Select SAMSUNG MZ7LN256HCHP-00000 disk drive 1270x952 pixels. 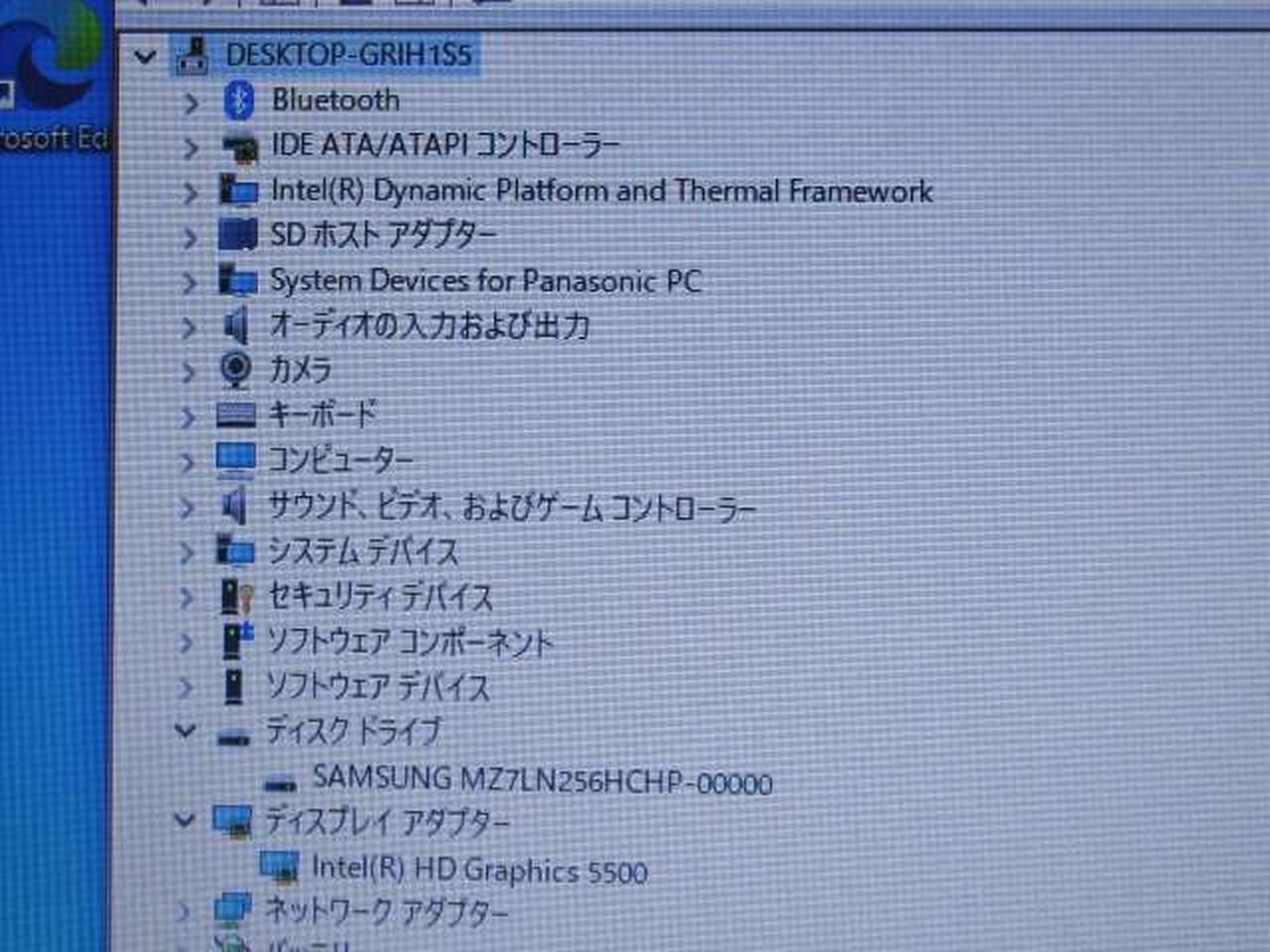[x=541, y=779]
